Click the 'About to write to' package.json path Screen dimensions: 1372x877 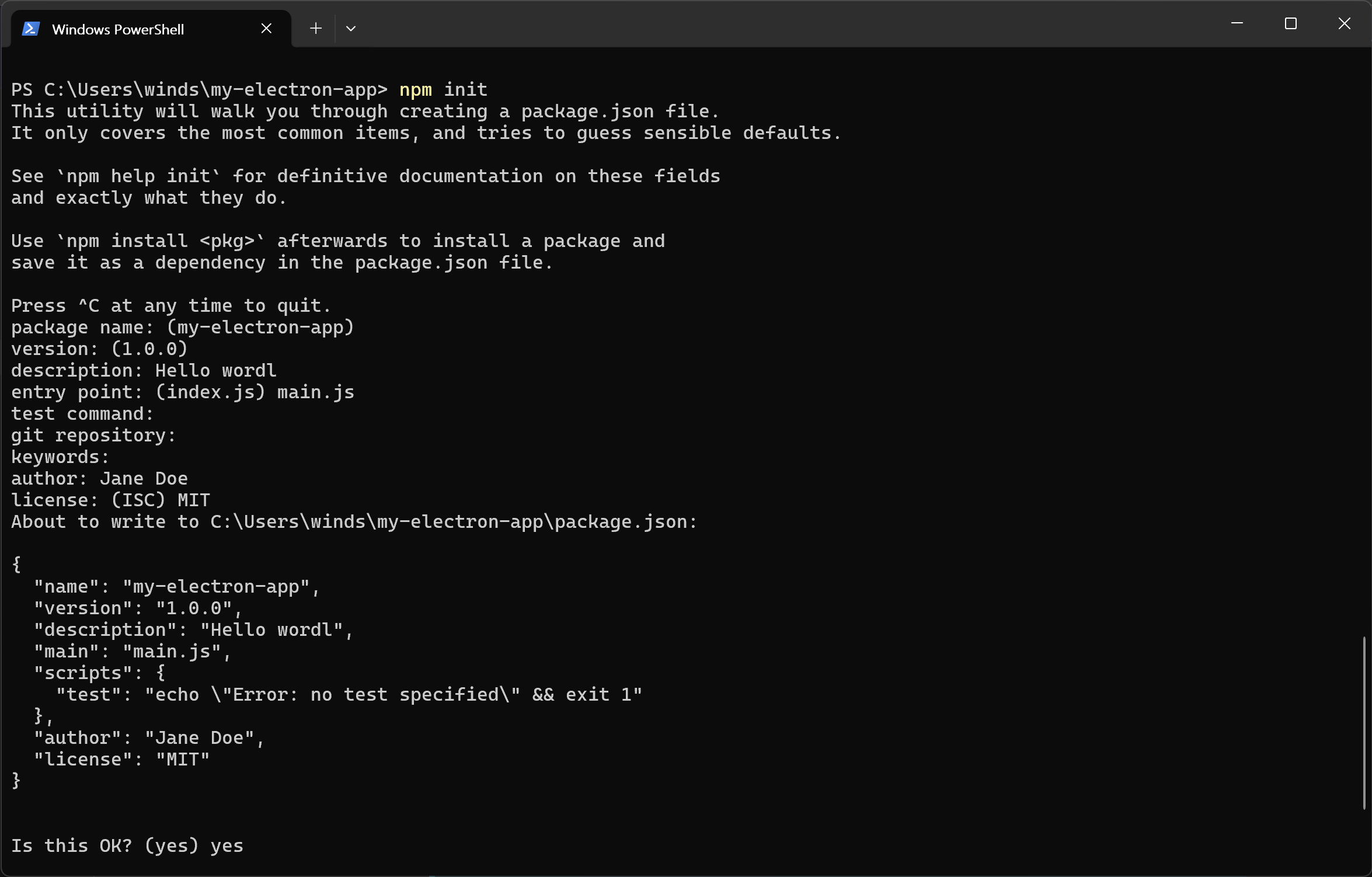tap(453, 522)
